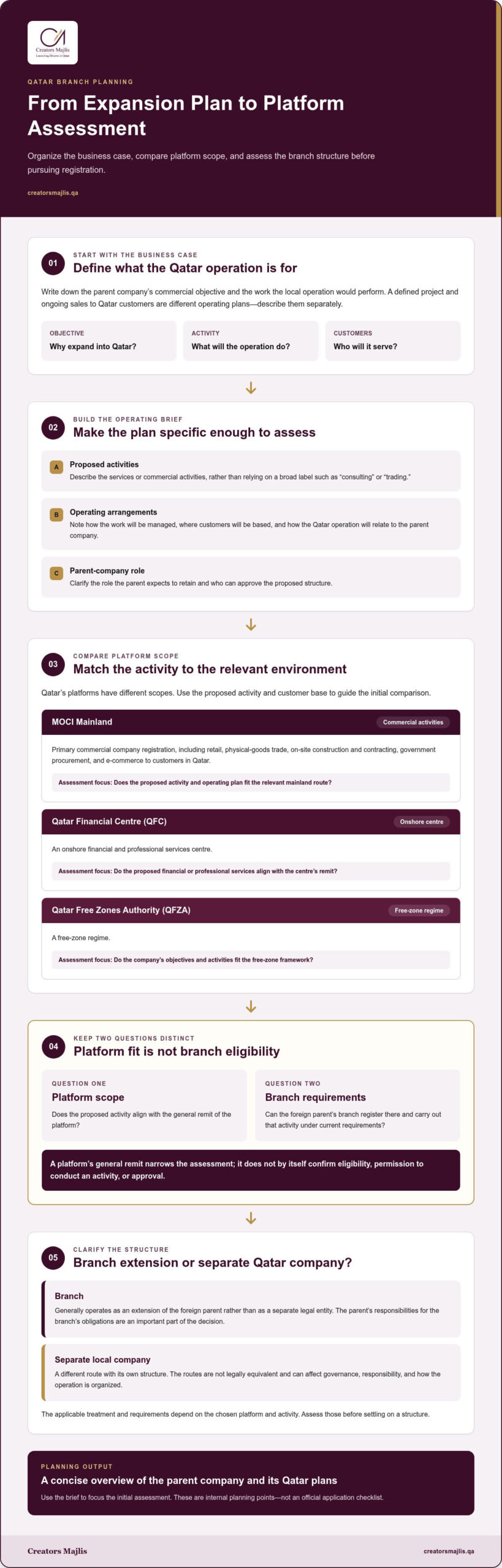Screen dimensions: 502x1568
Task: Open the creatorsmajlis.qa link in header
Action: pos(53,193)
